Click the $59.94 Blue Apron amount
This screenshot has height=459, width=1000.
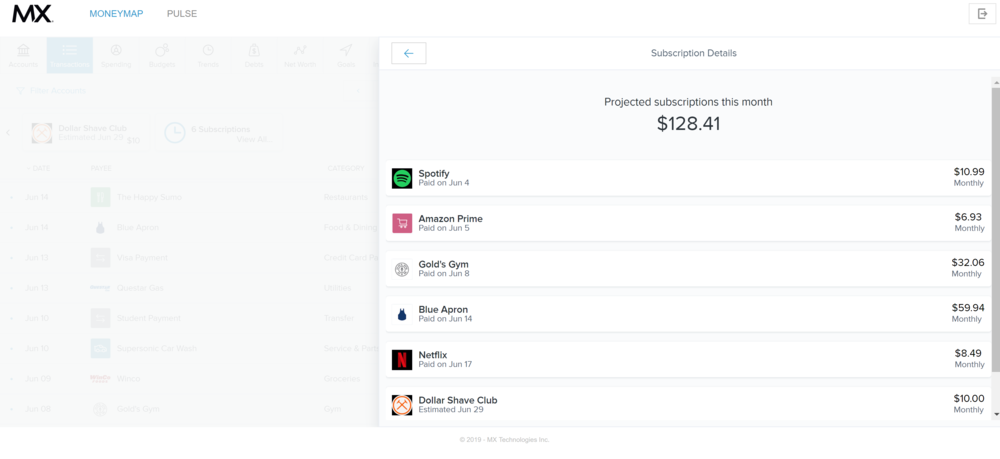pos(968,307)
